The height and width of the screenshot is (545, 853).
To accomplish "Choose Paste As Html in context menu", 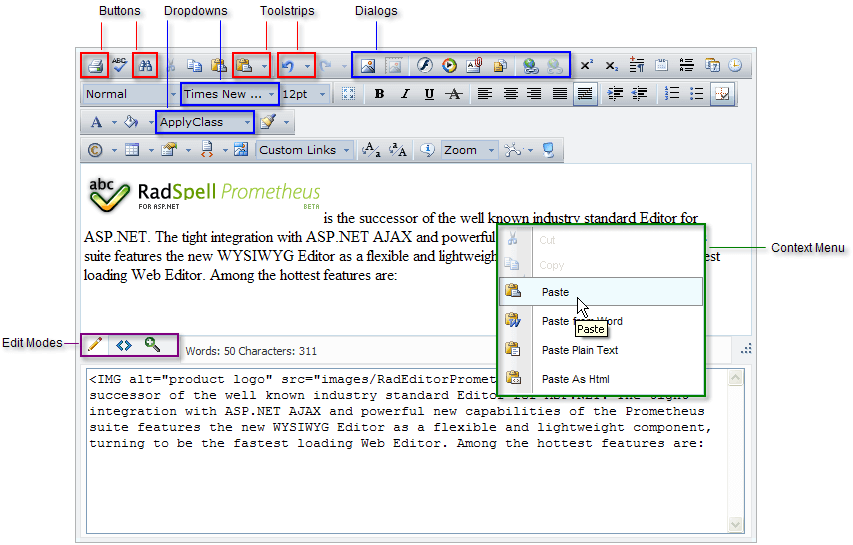I will click(575, 379).
